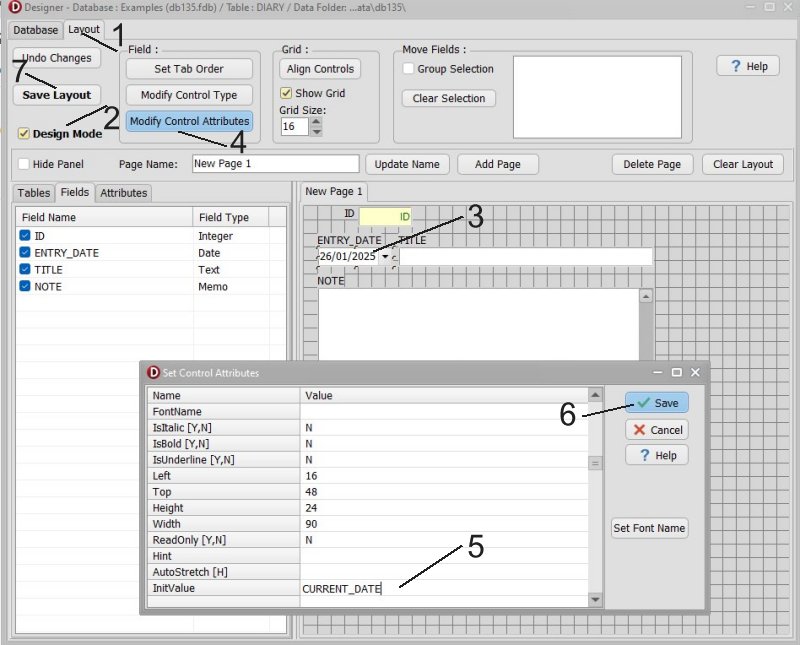Viewport: 800px width, 645px height.
Task: Click Set Tab Order button
Action: (189, 69)
